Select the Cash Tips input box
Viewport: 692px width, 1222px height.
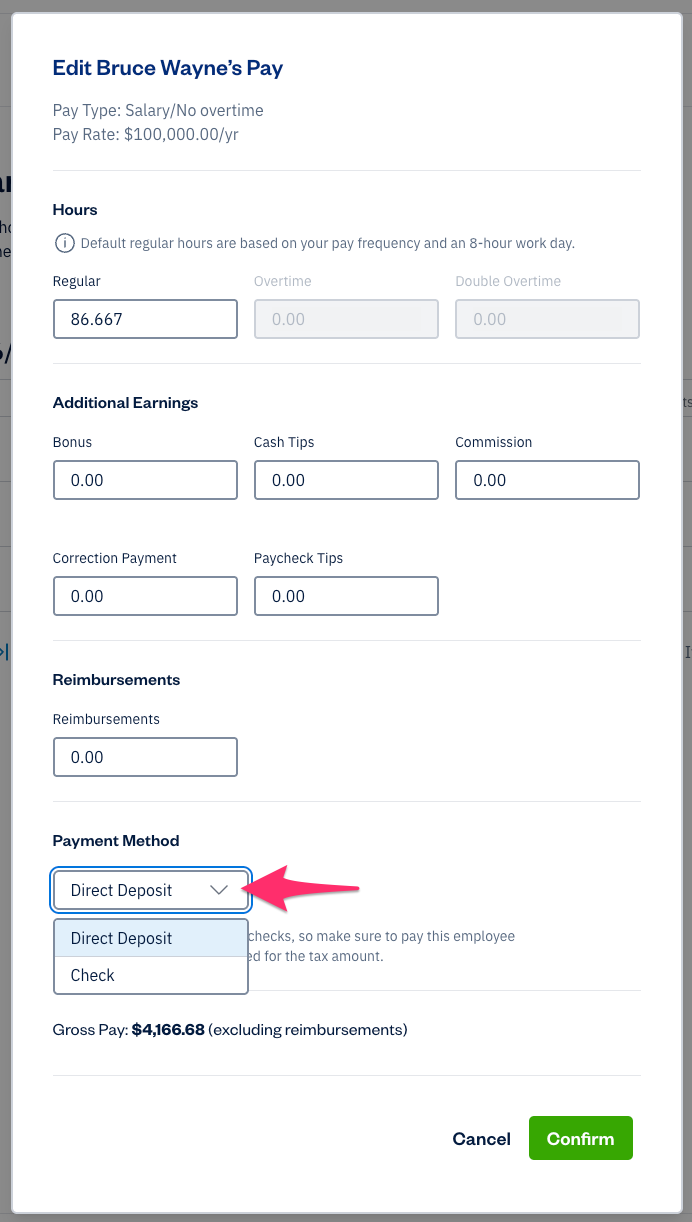pyautogui.click(x=346, y=480)
